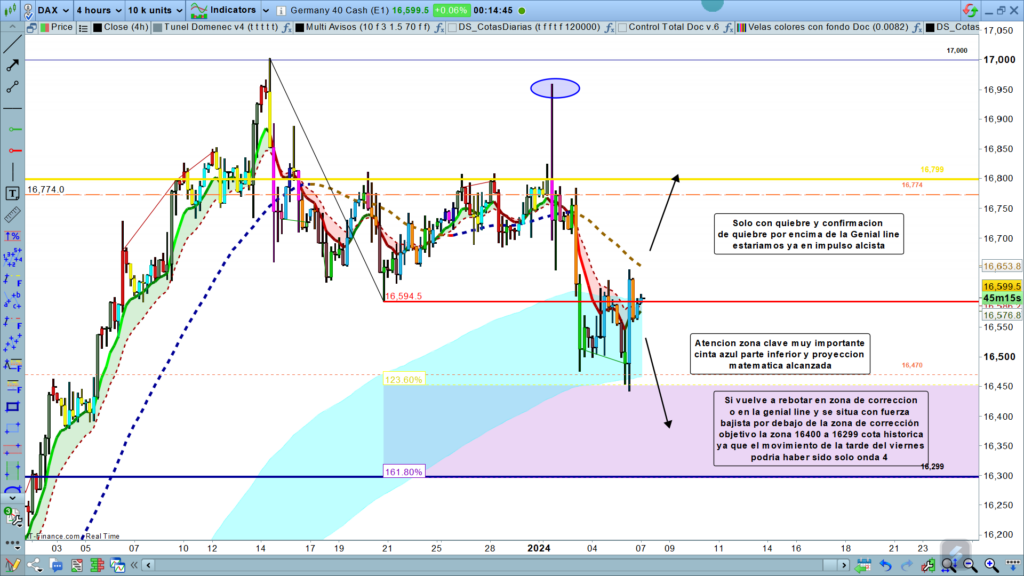Viewport: 1024px width, 576px height.
Task: Select the rectangle drawing tool
Action: click(x=13, y=407)
